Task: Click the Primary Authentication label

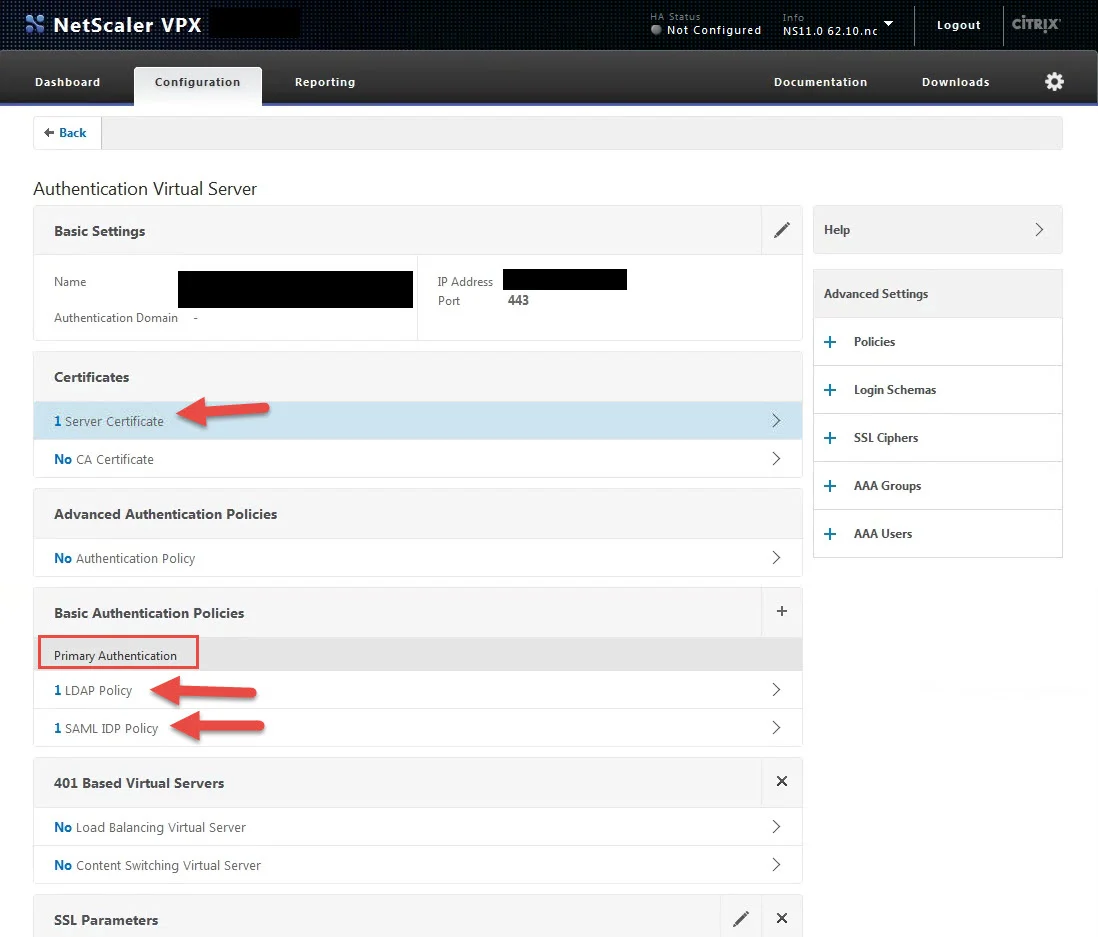Action: point(116,656)
